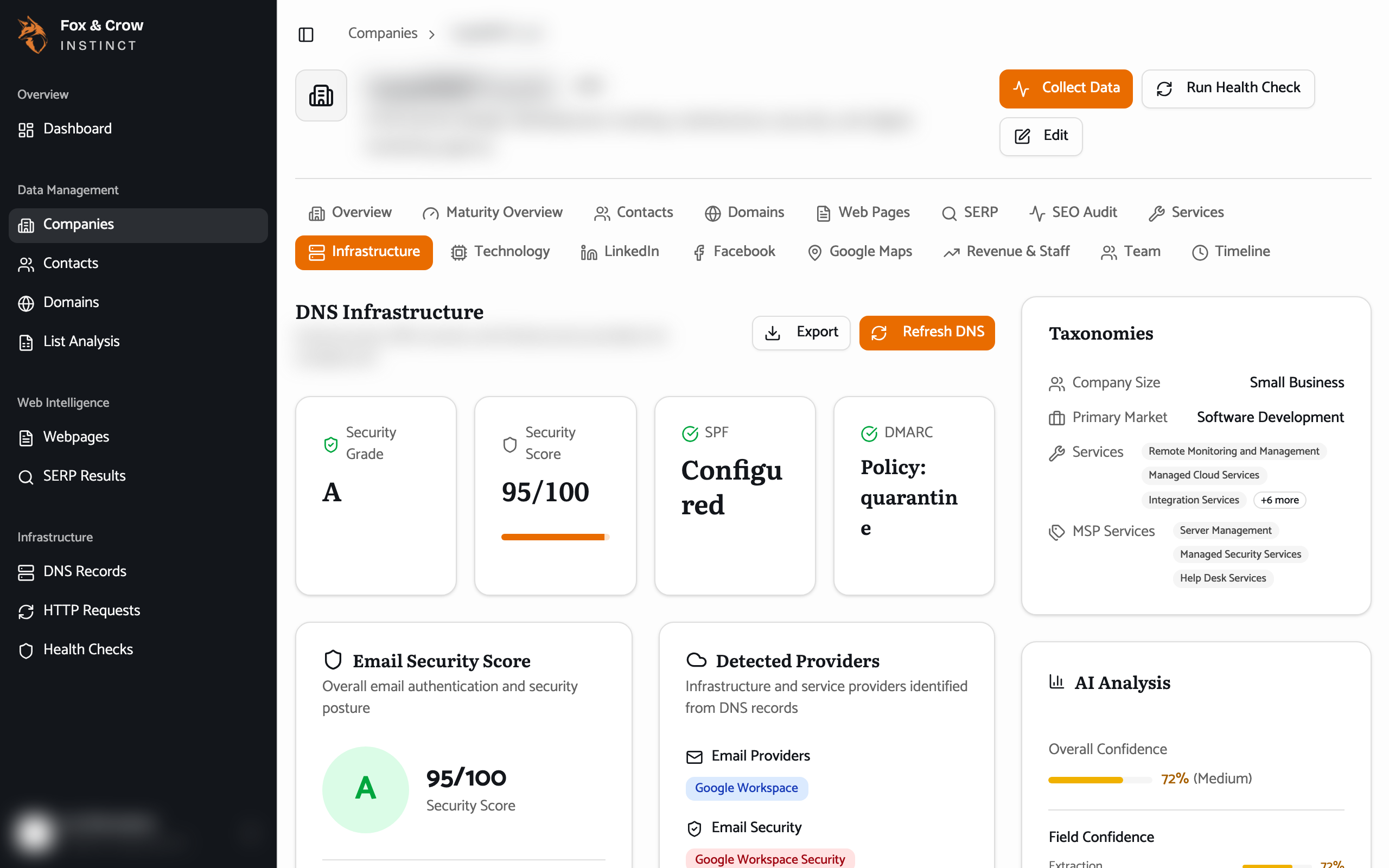Click the Server Management tag
Image resolution: width=1389 pixels, height=868 pixels.
coord(1226,531)
